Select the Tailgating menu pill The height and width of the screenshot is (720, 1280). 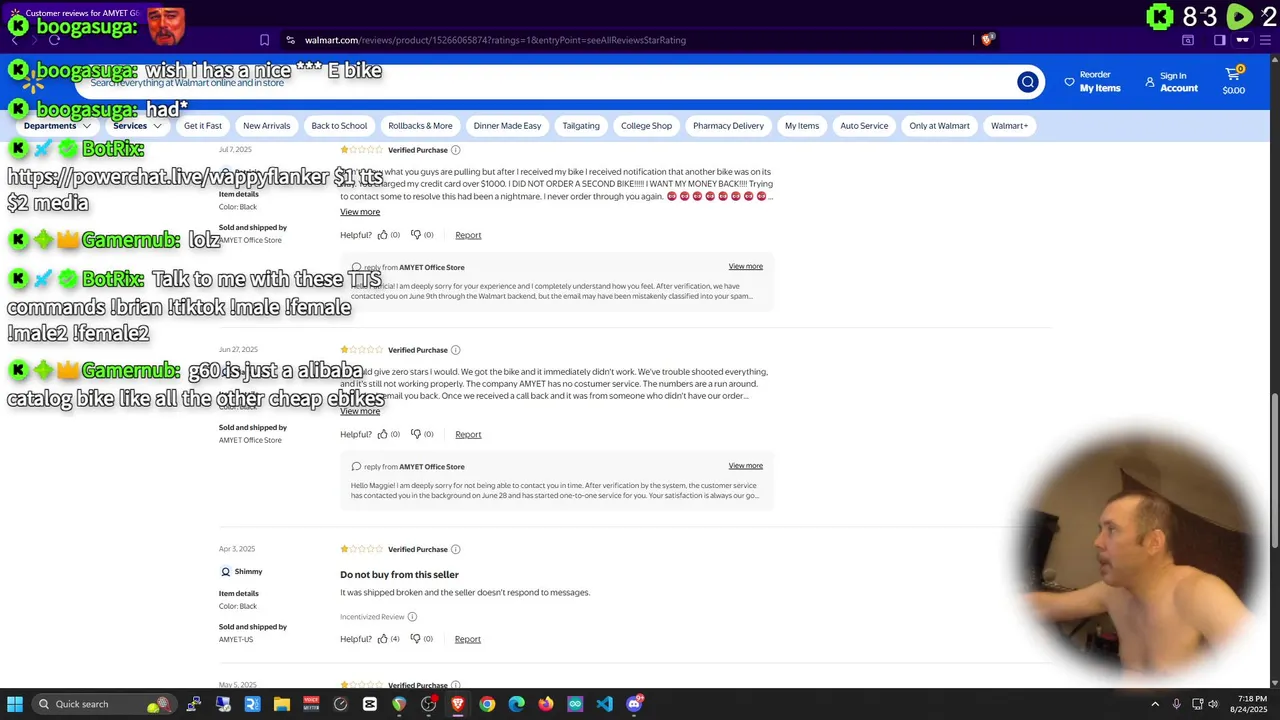click(x=581, y=126)
